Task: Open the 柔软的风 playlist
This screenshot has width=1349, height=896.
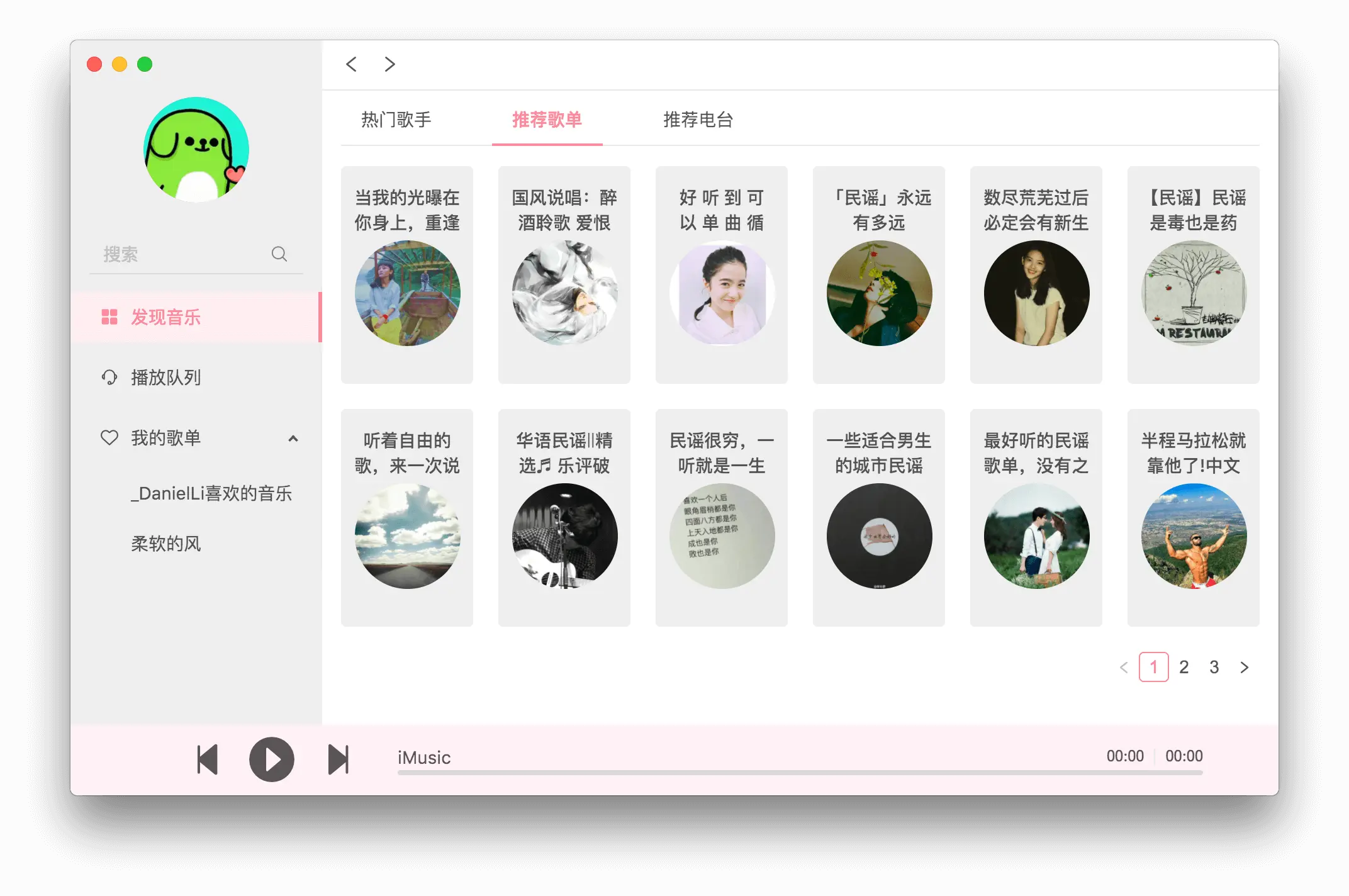Action: tap(165, 544)
